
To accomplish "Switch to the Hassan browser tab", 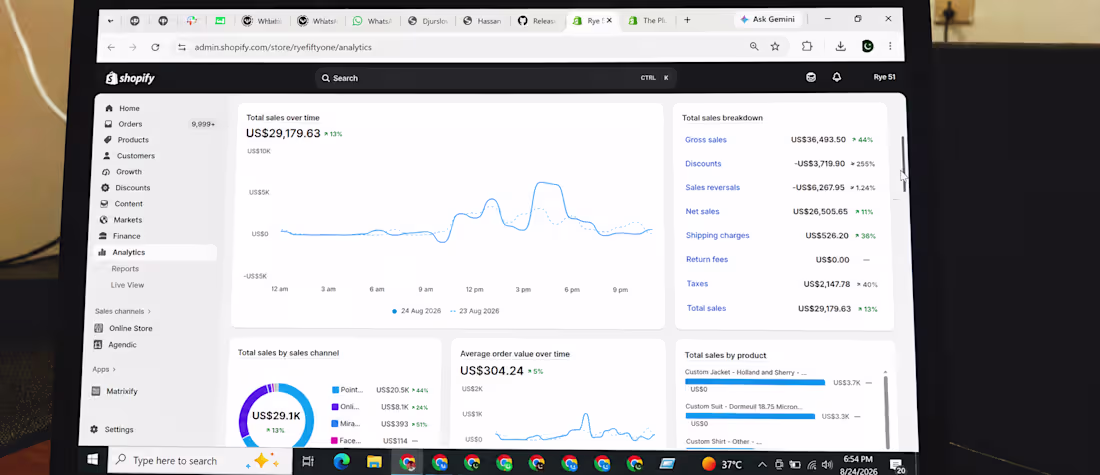I will (x=483, y=21).
